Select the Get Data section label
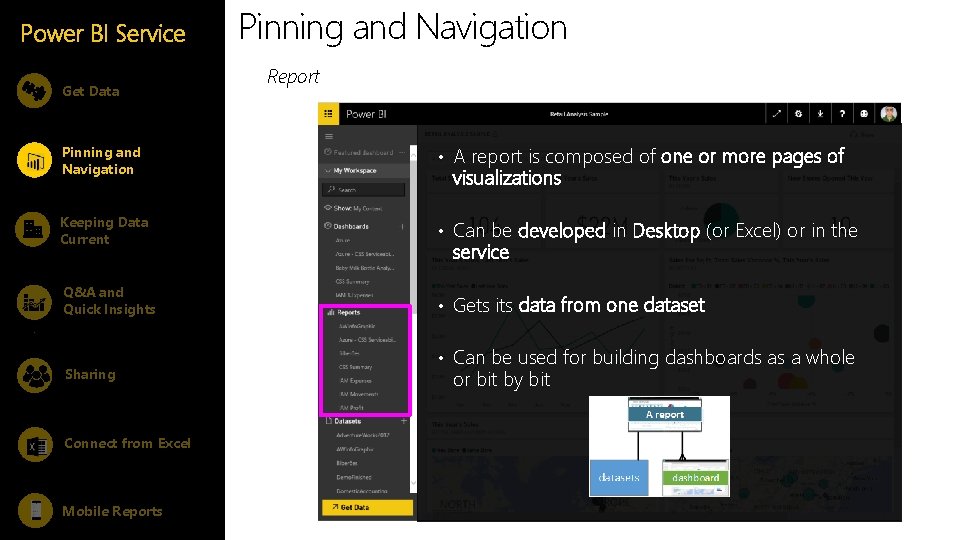This screenshot has height=540, width=960. 91,91
